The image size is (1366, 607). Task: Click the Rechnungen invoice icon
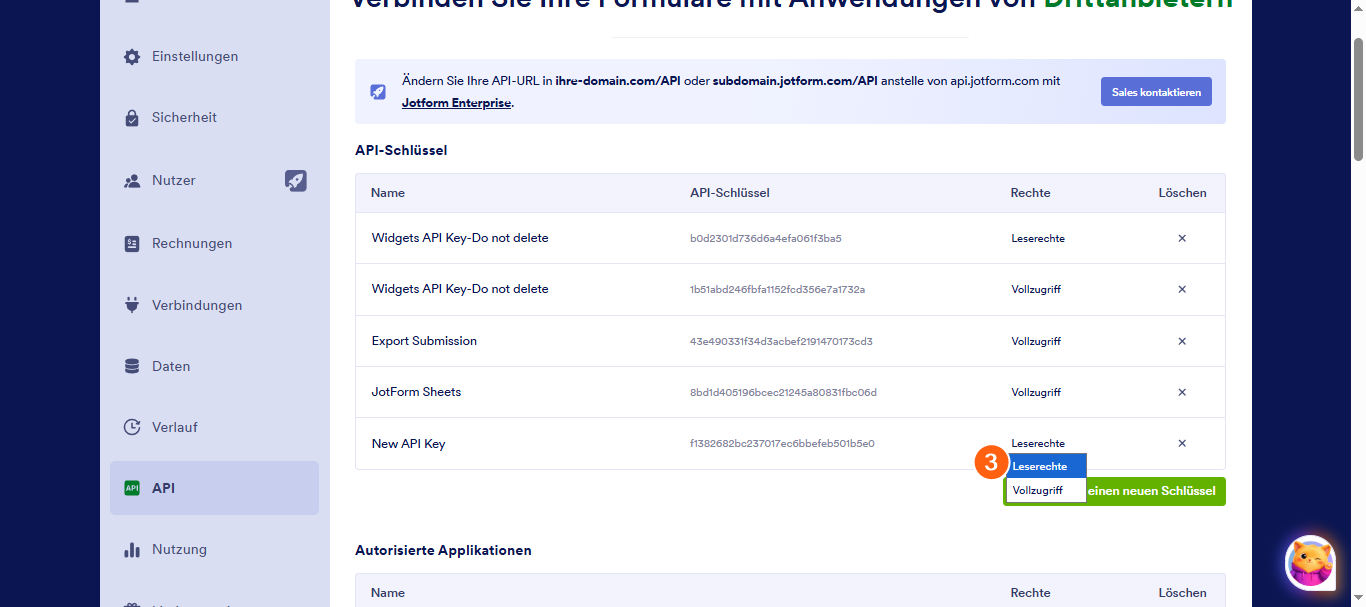[132, 243]
